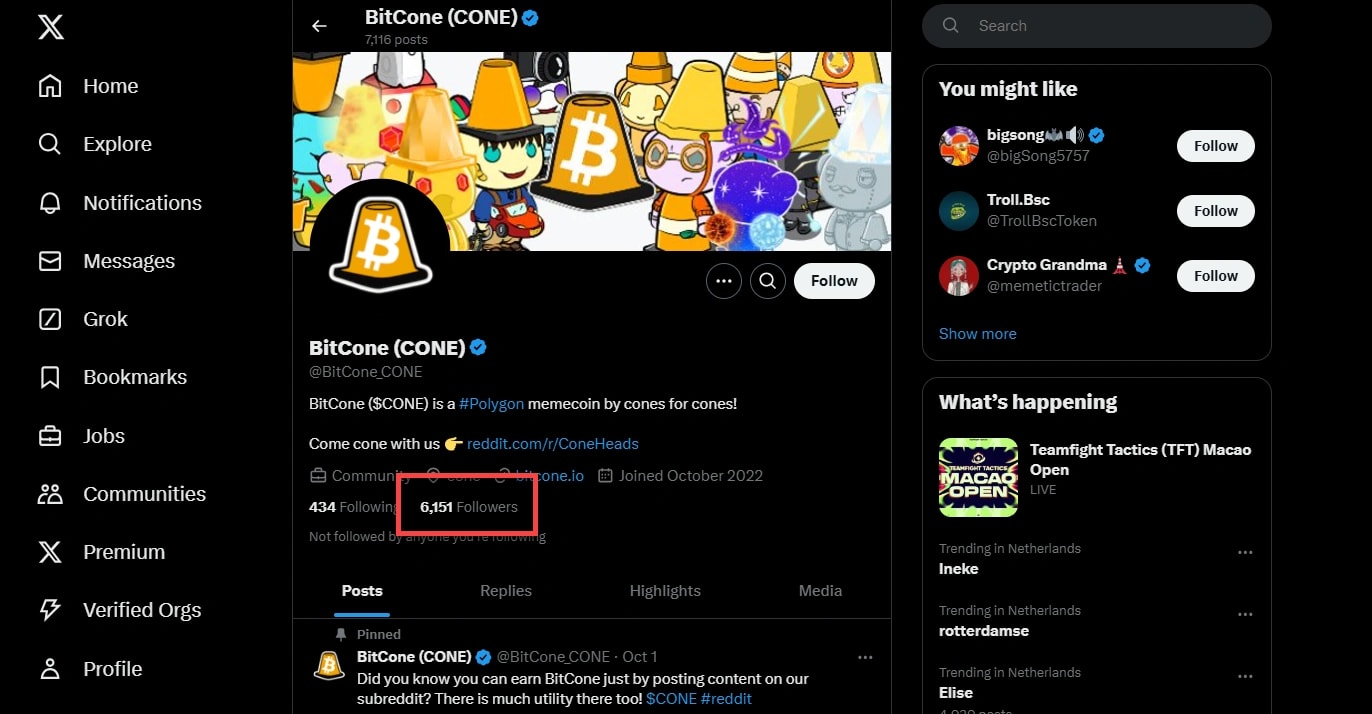Follow the Crypto Grandma account
Viewport: 1372px width, 714px height.
click(1215, 276)
